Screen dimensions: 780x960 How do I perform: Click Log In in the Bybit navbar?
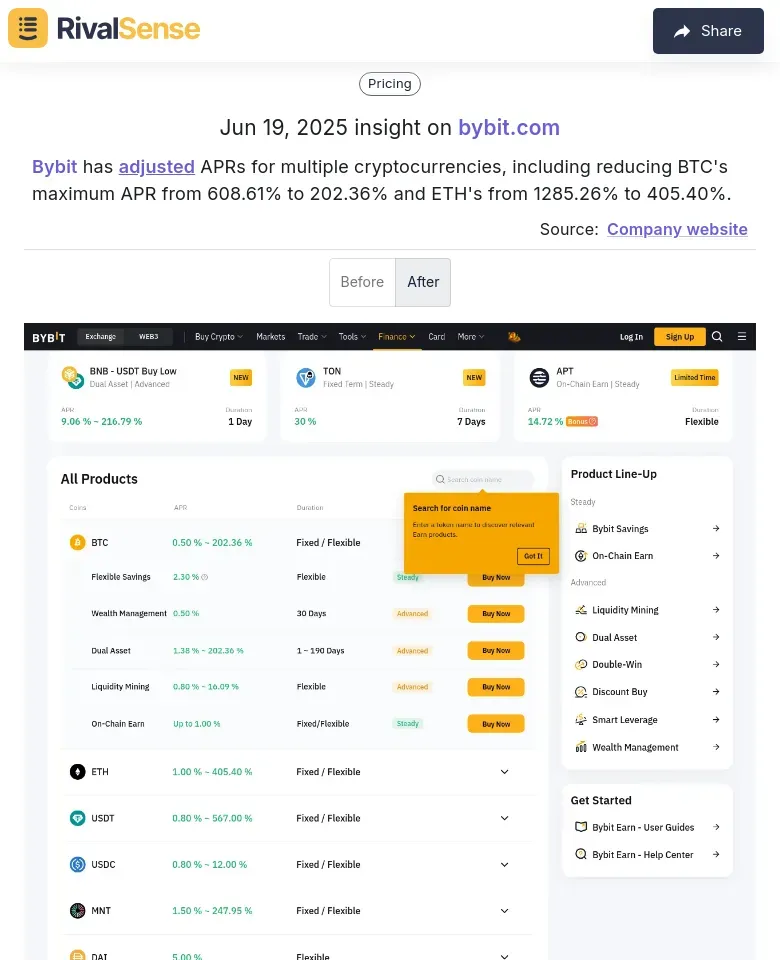pos(631,337)
